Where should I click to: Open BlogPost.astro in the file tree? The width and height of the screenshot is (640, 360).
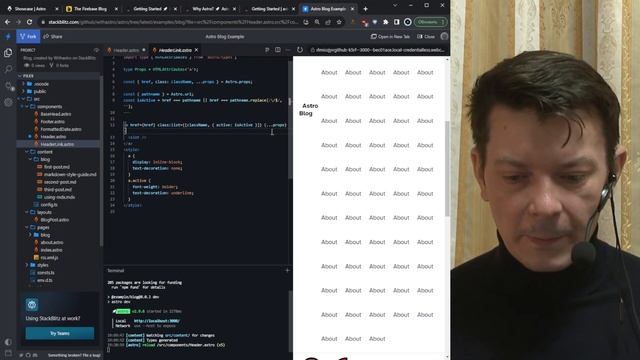point(55,220)
